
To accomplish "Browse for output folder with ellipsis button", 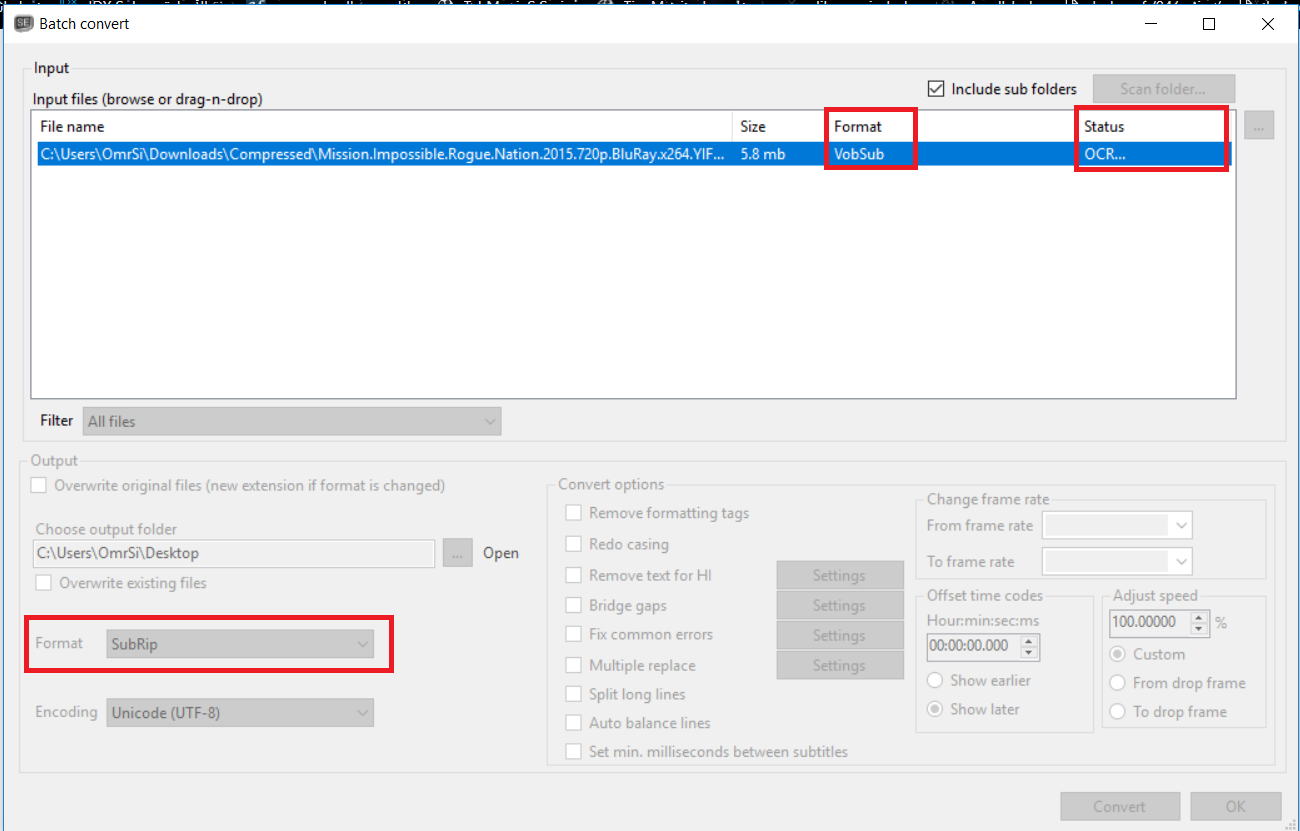I will 458,553.
